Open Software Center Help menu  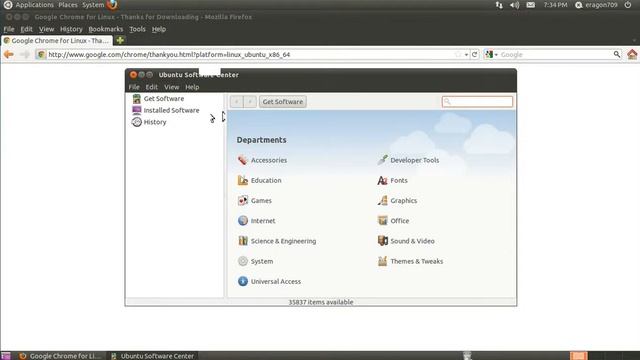coord(192,87)
